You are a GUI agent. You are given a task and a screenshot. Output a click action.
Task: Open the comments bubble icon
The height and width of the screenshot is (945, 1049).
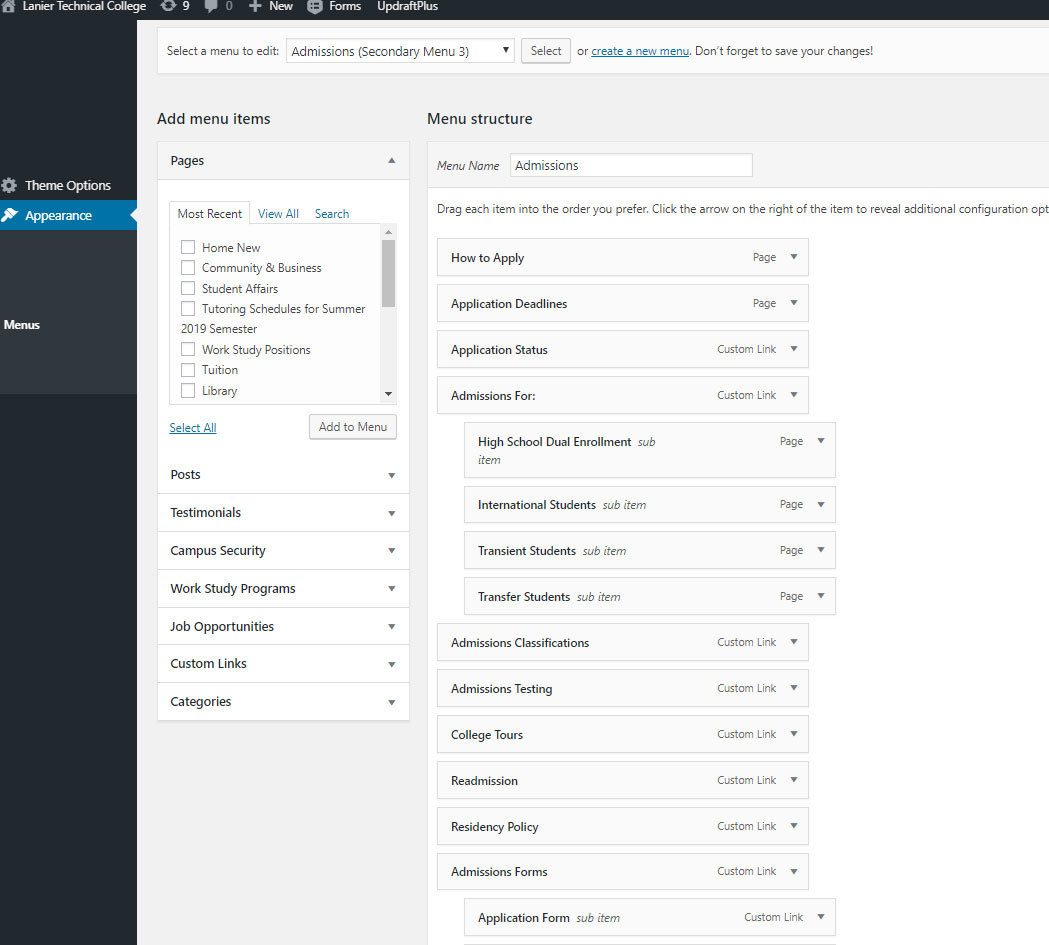211,6
